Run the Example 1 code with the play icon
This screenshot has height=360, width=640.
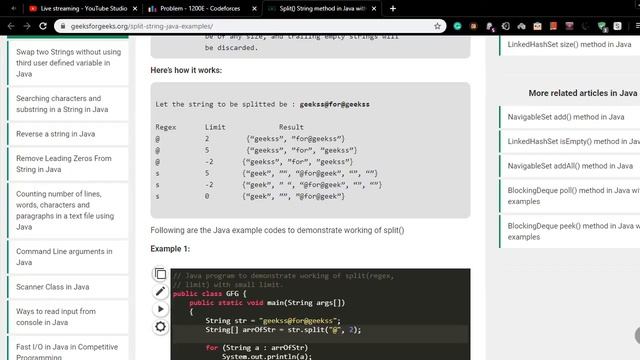pos(160,309)
